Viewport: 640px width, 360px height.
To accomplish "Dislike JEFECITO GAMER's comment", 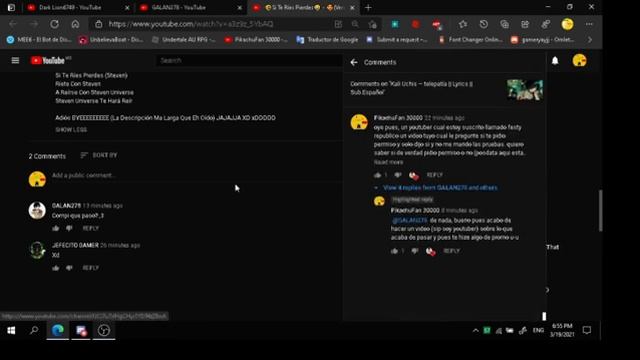I will (x=69, y=268).
